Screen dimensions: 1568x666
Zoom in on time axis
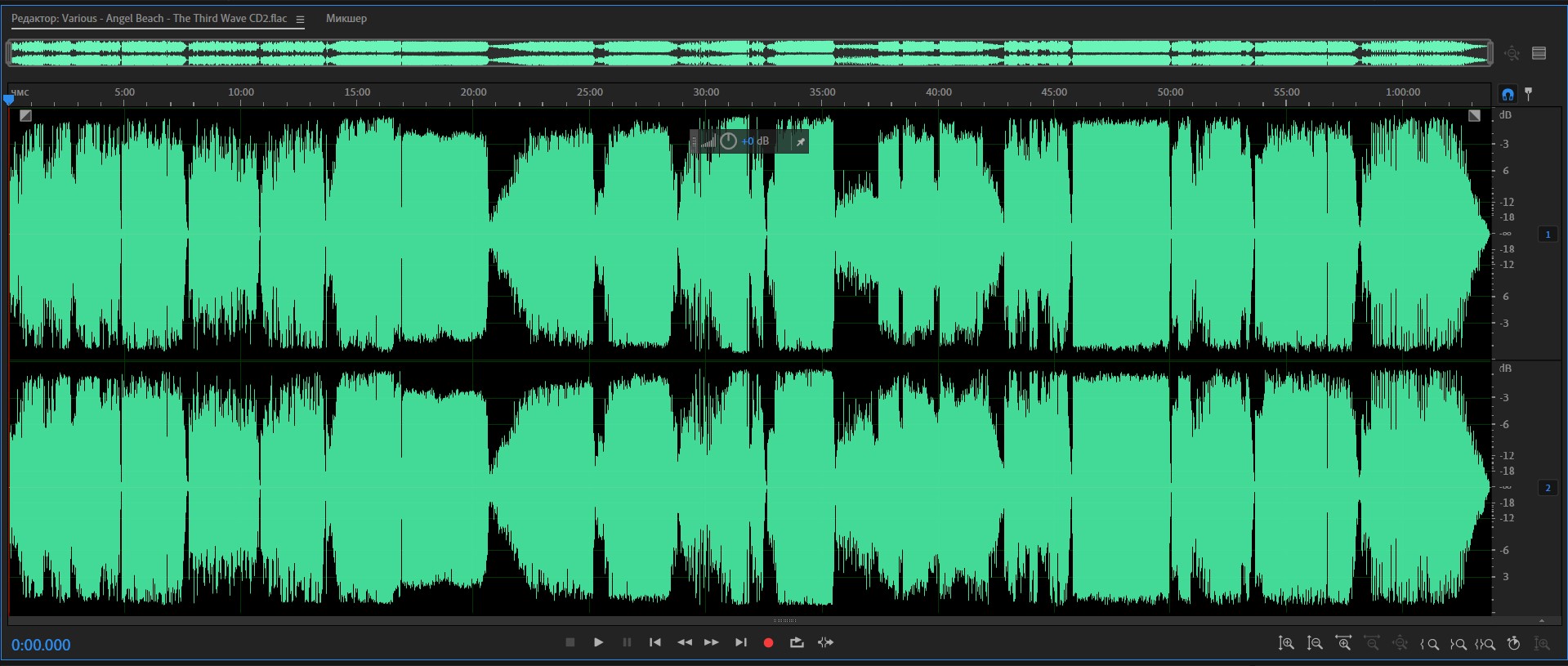[x=1343, y=644]
